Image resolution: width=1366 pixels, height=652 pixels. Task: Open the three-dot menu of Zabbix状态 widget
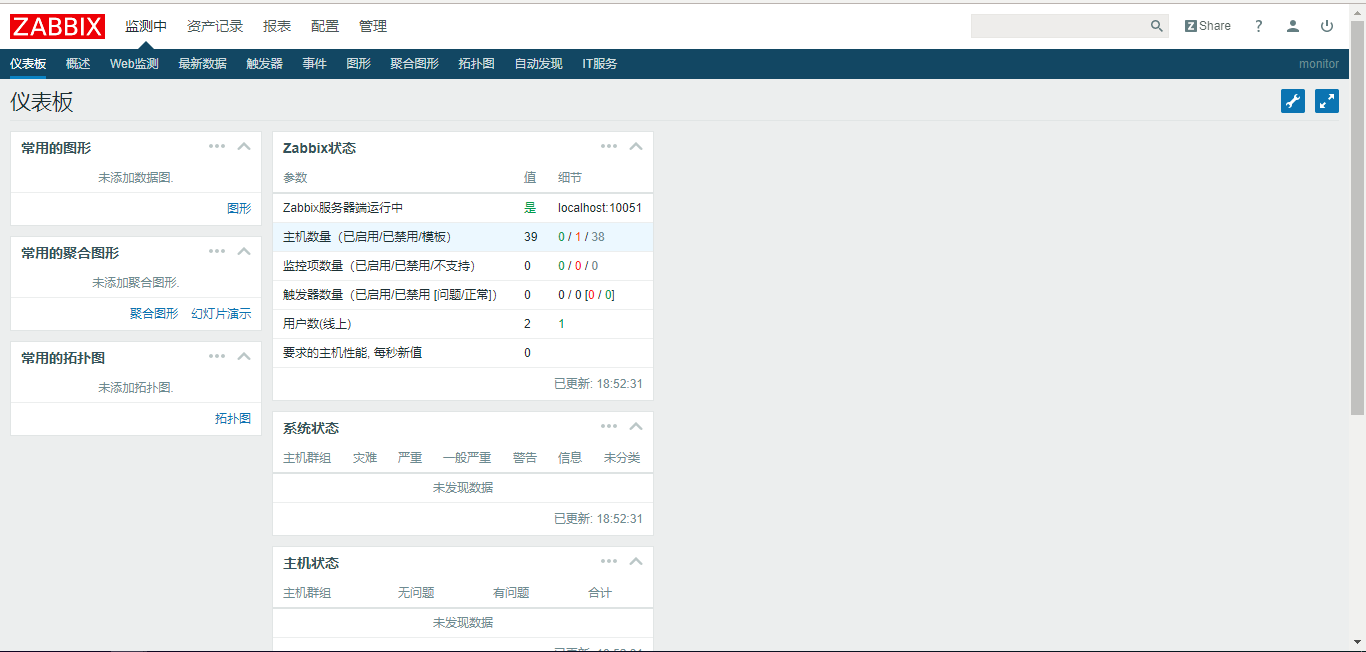coord(609,146)
